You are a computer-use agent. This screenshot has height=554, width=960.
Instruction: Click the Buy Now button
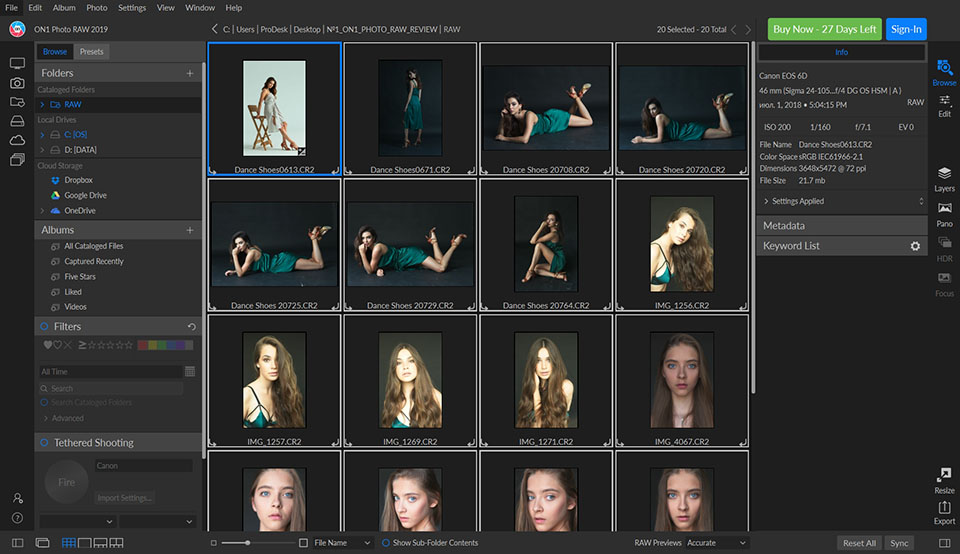pyautogui.click(x=824, y=29)
